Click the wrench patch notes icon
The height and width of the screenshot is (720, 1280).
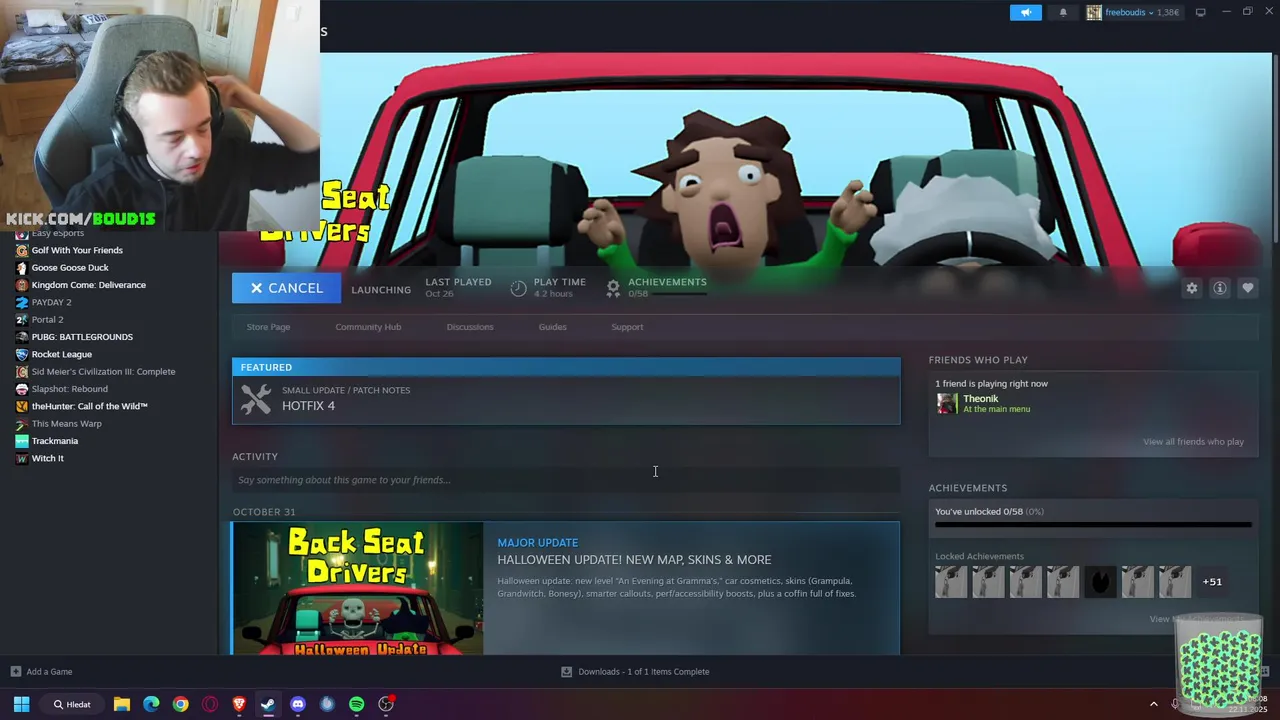256,400
